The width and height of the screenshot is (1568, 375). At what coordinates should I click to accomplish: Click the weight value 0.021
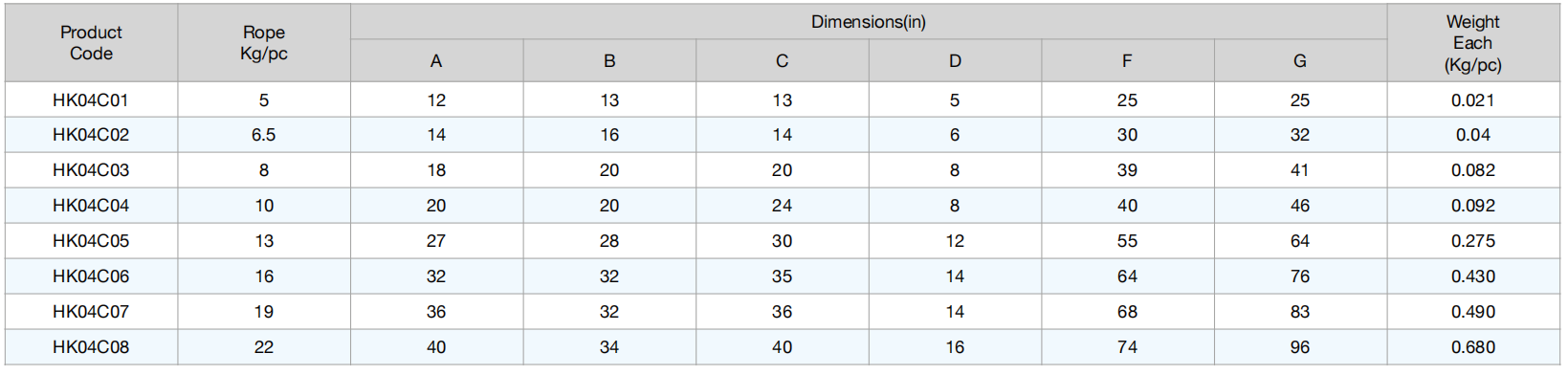1473,100
